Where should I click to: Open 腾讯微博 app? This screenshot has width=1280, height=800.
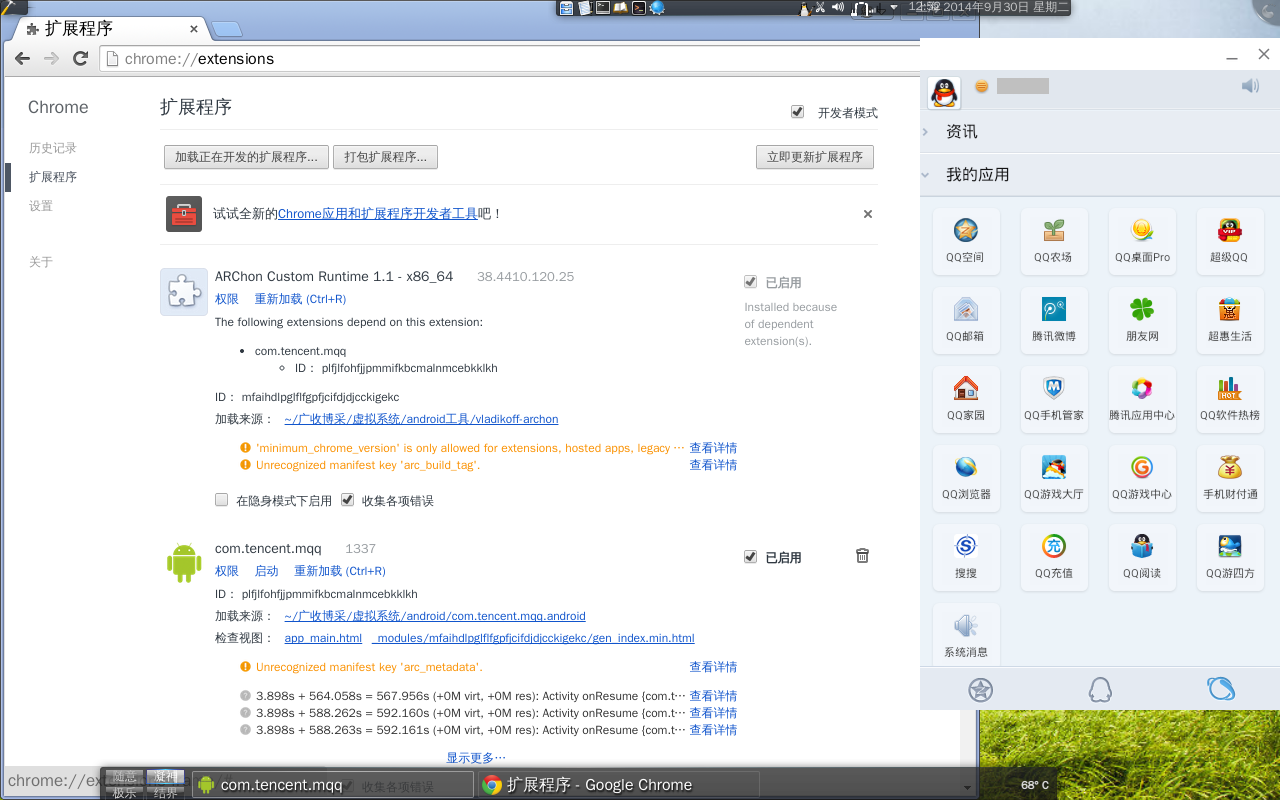[1053, 320]
